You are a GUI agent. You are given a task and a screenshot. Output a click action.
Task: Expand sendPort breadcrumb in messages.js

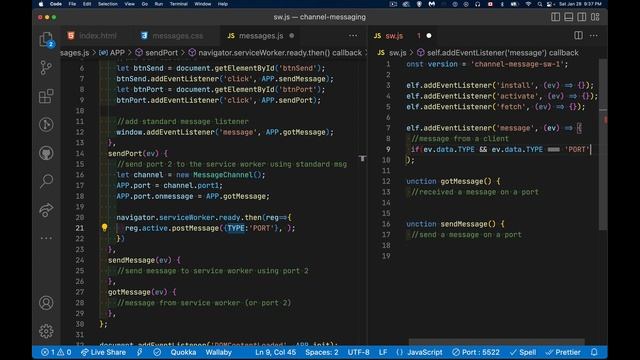pyautogui.click(x=157, y=53)
